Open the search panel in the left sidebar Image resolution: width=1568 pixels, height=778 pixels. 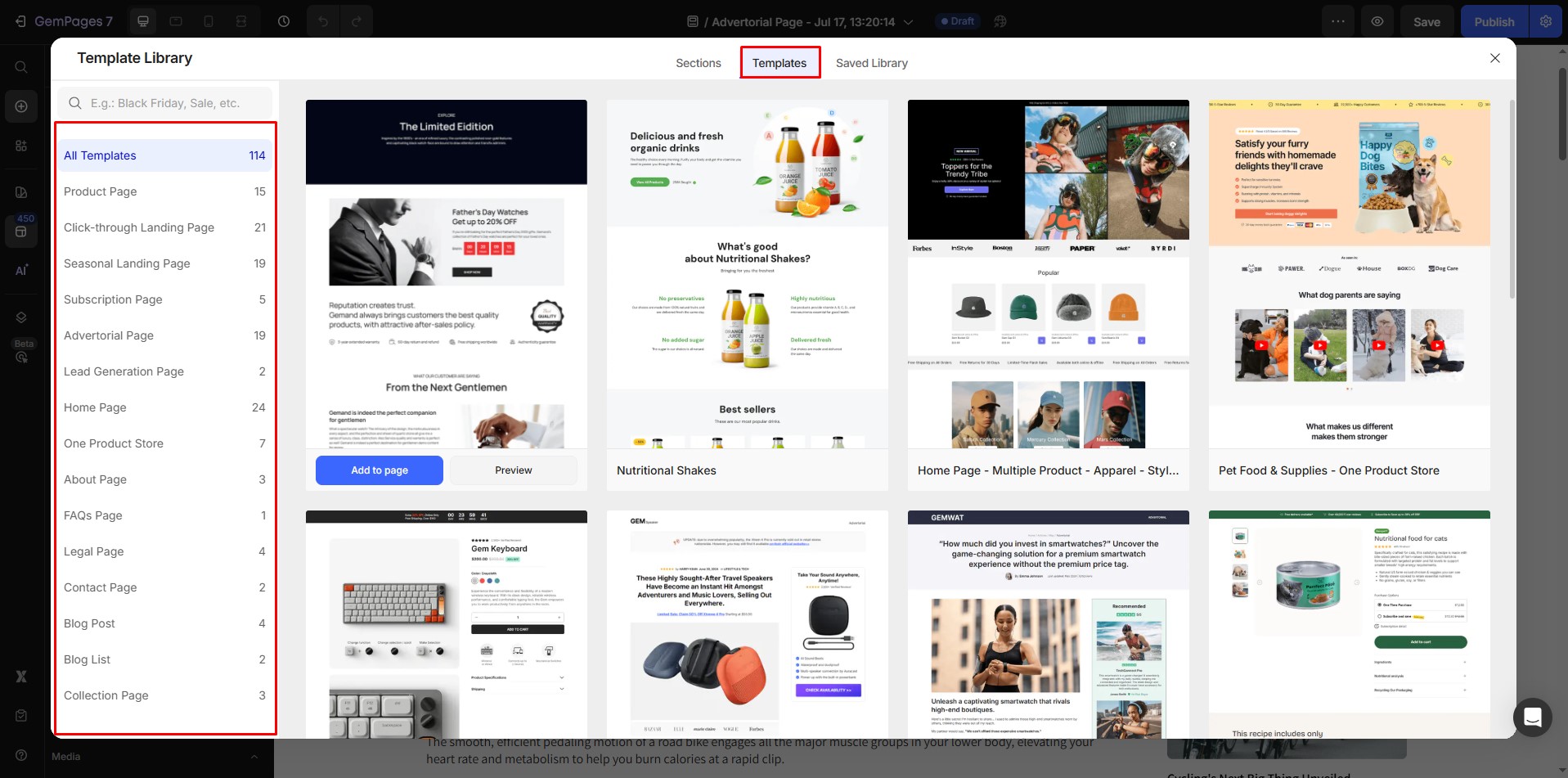21,66
